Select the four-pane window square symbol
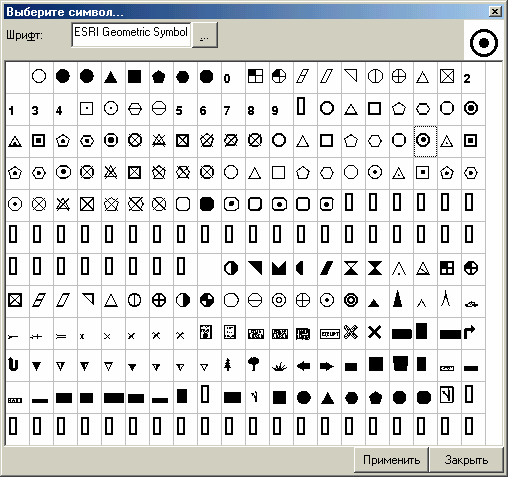Viewport: 508px width, 477px height. 255,76
